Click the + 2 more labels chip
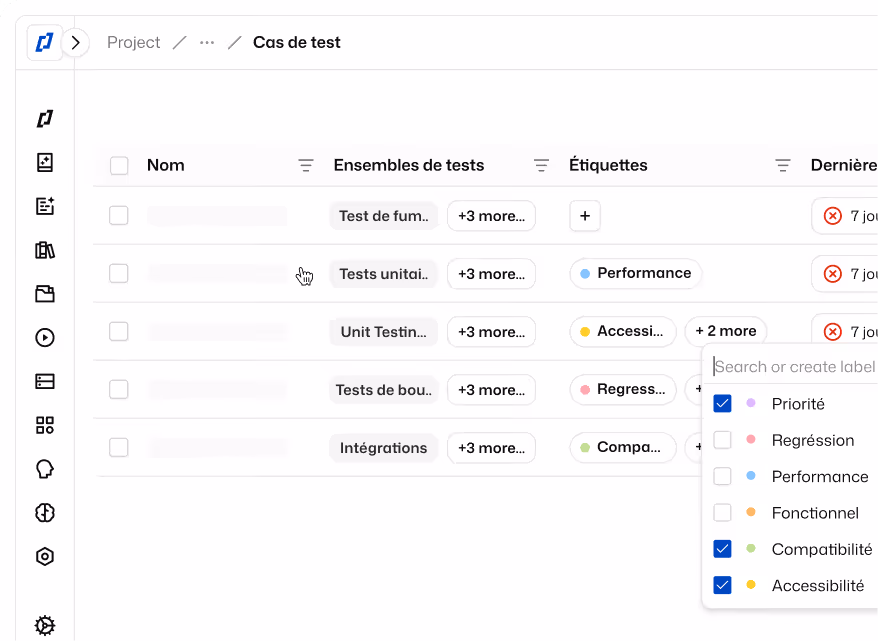The image size is (878, 641). click(x=726, y=331)
